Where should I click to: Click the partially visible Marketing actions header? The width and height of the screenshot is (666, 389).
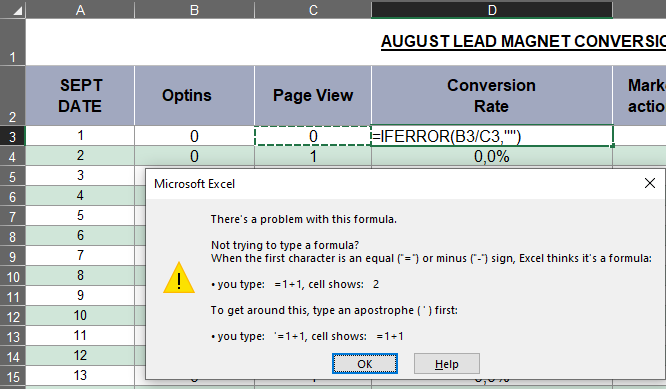point(640,96)
